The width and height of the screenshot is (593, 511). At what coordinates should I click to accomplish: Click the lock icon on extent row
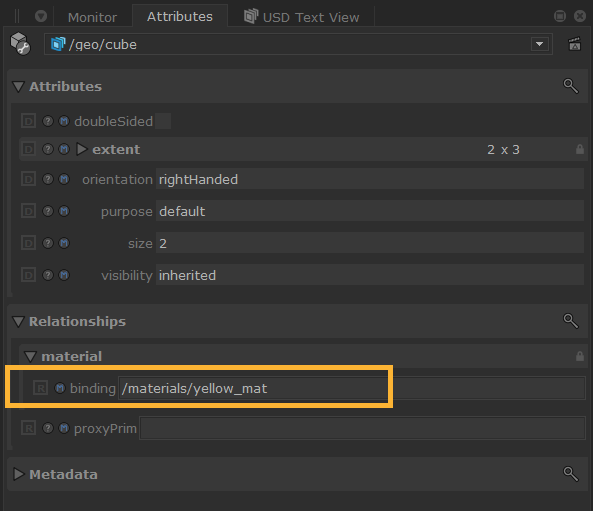[579, 149]
